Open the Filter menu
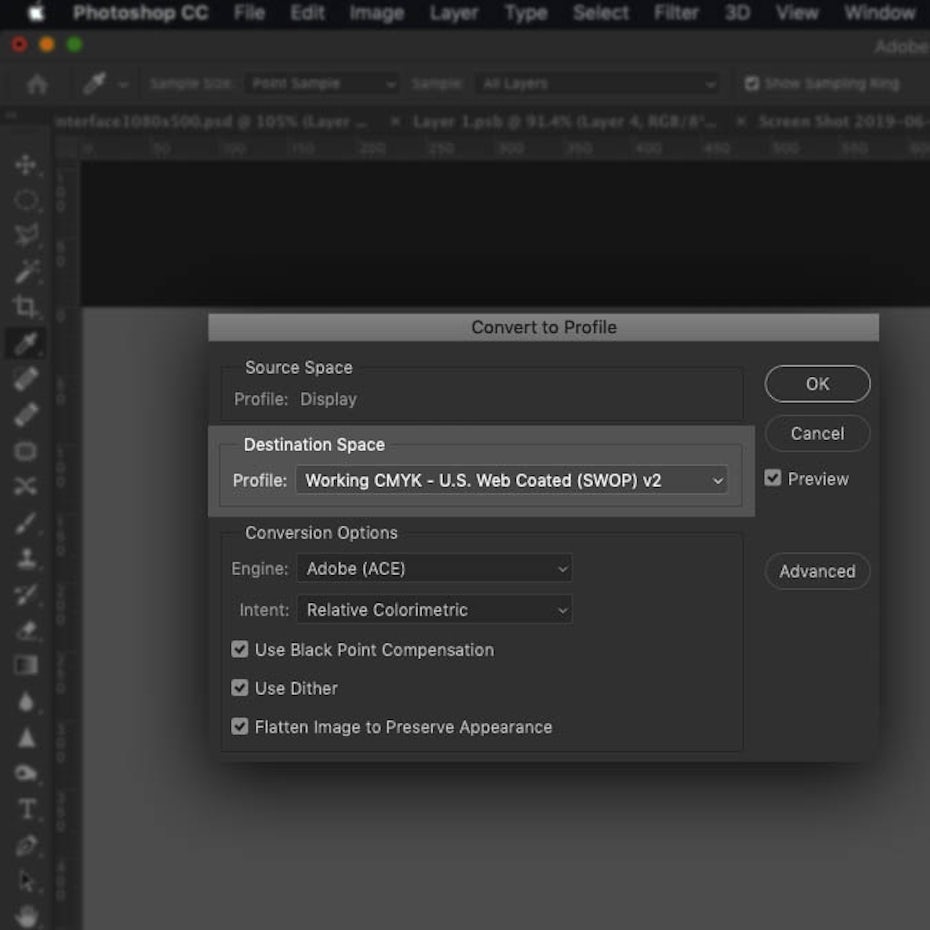Viewport: 930px width, 930px height. [676, 13]
